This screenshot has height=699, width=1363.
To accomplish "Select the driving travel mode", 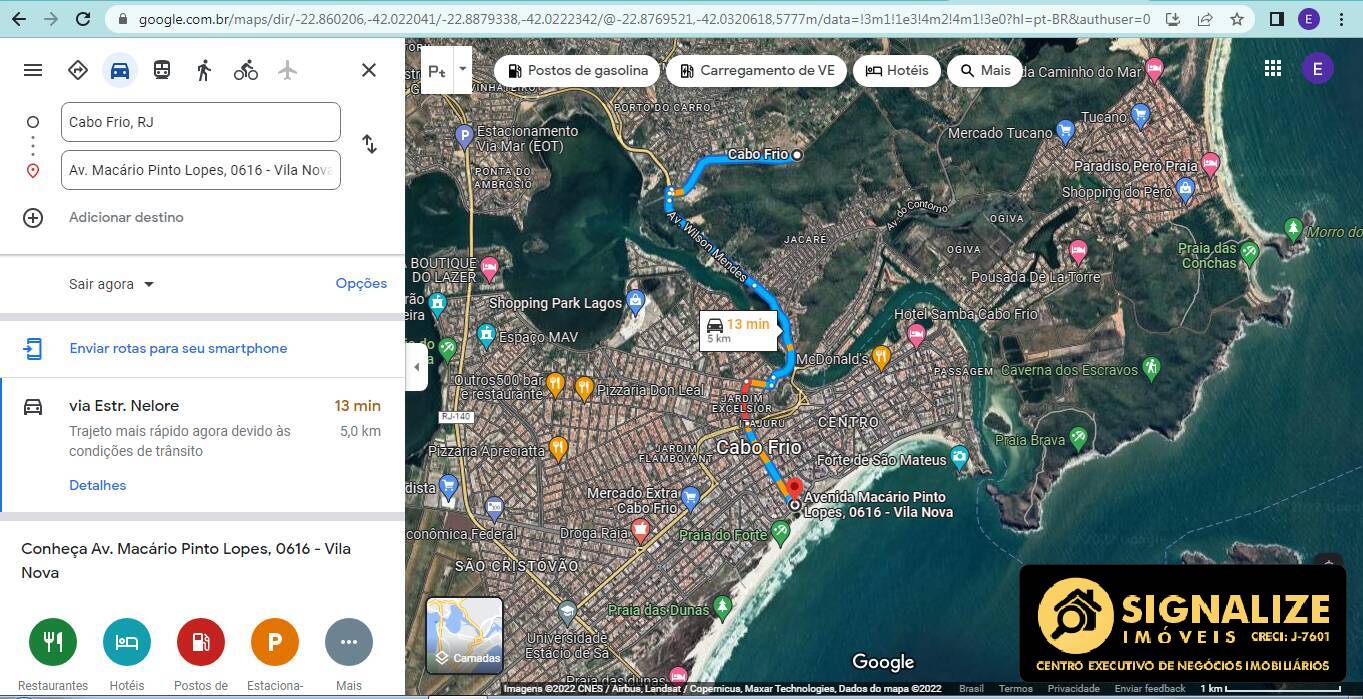I will pyautogui.click(x=120, y=70).
